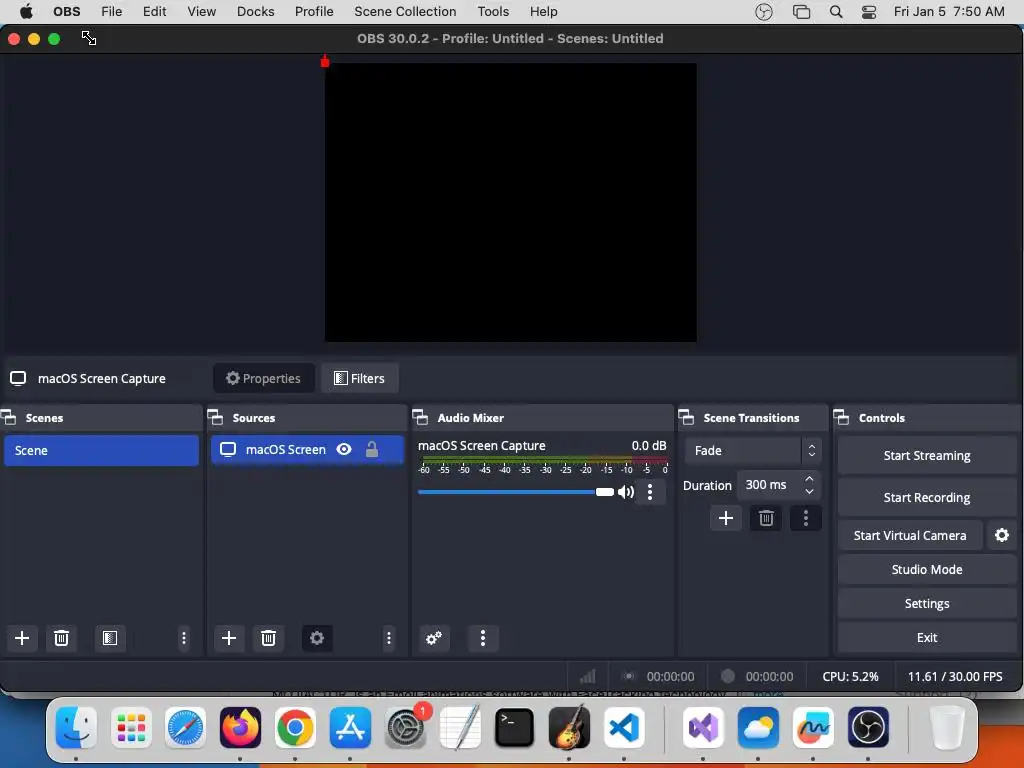
Task: Click Start Virtual Camera button
Action: (910, 536)
